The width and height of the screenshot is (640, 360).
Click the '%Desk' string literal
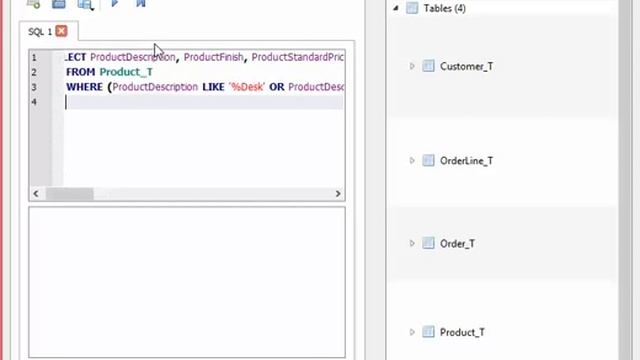(247, 87)
